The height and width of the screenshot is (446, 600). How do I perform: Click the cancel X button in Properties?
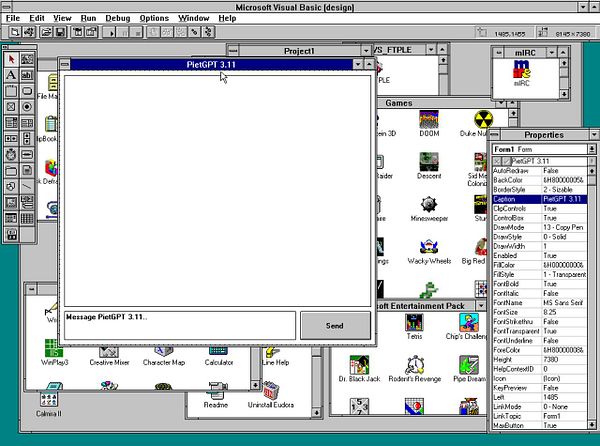point(497,161)
